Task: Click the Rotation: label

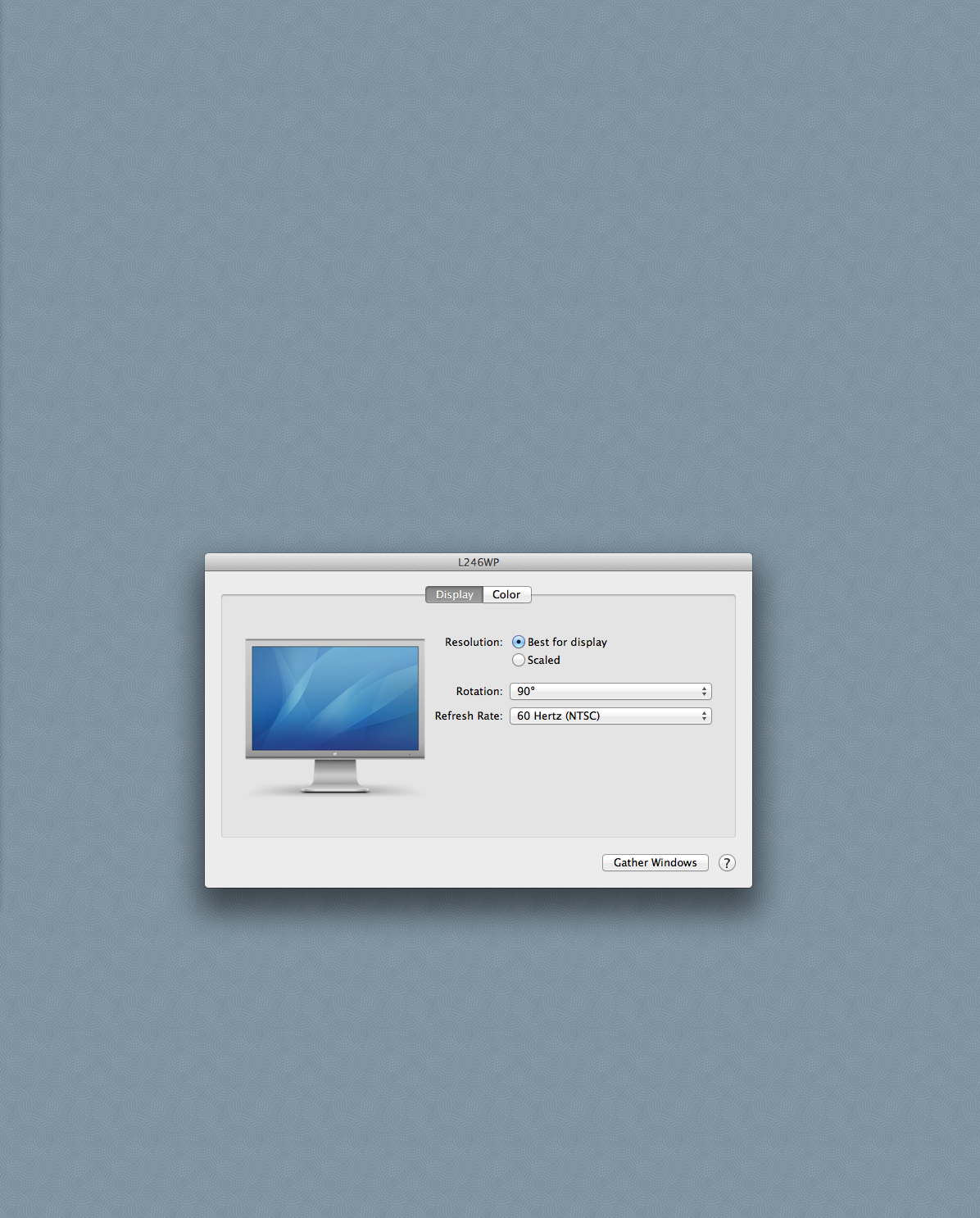Action: [x=479, y=692]
